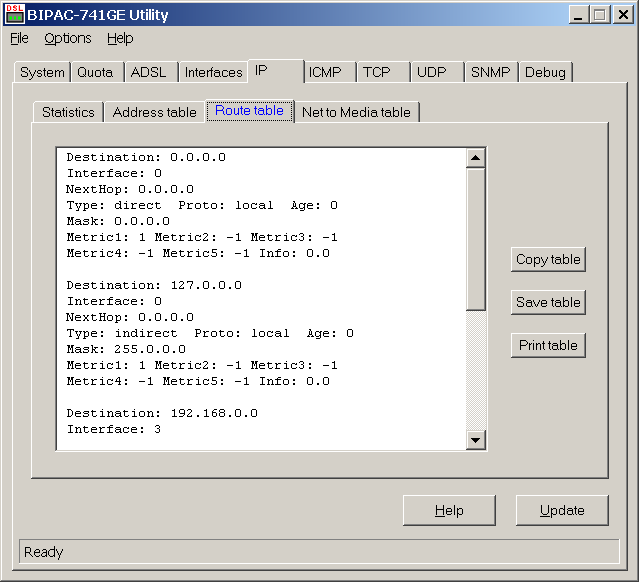This screenshot has width=639, height=582.
Task: Open the File menu
Action: click(x=19, y=38)
